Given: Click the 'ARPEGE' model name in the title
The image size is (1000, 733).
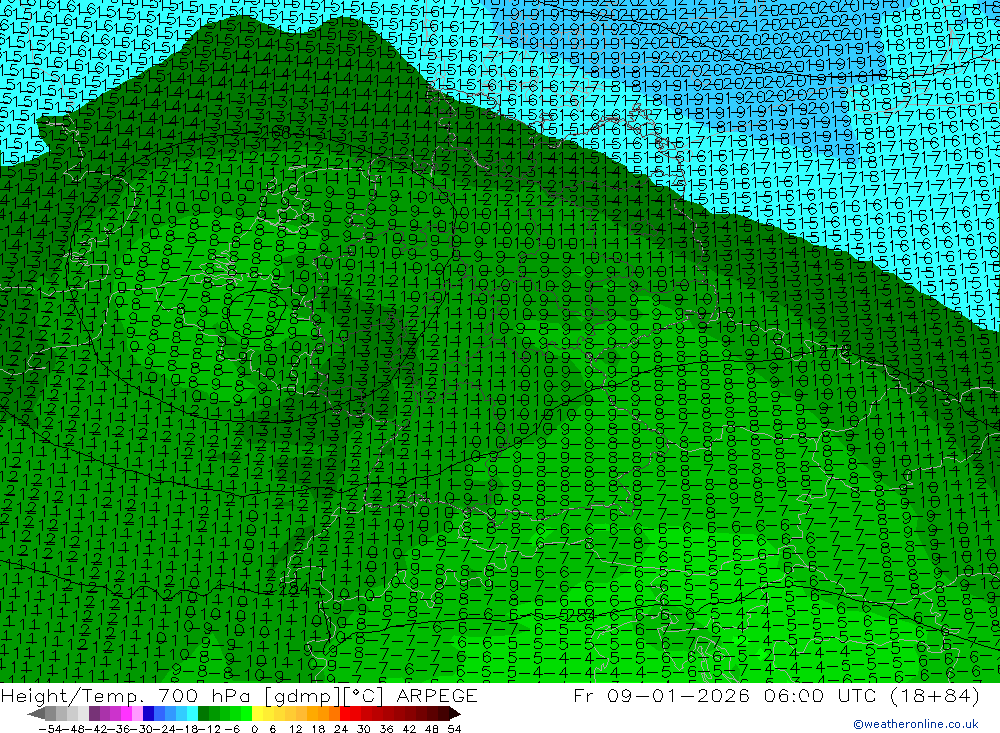Looking at the screenshot, I should [x=437, y=695].
